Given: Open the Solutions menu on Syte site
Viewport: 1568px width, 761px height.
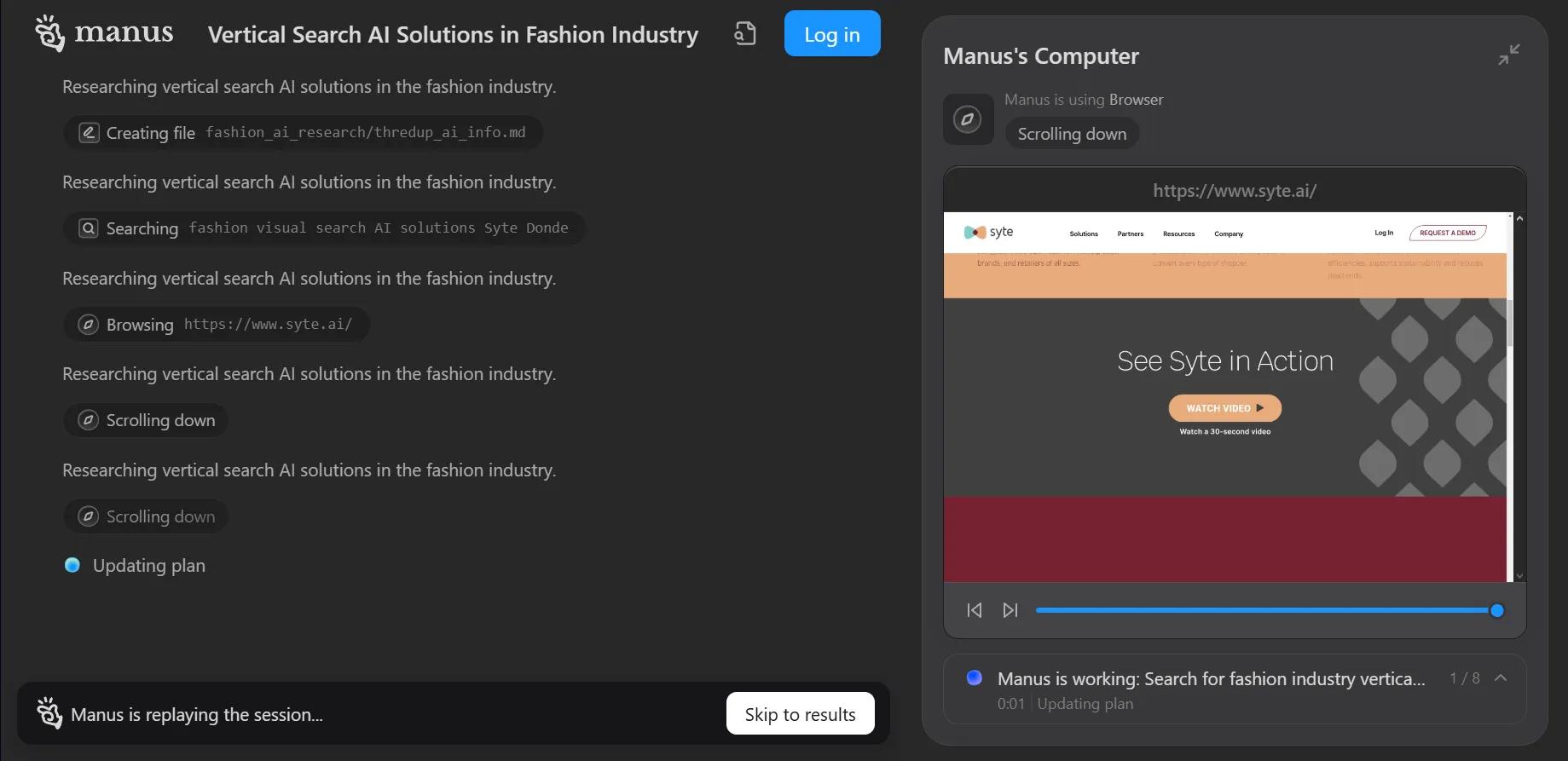Looking at the screenshot, I should (1084, 233).
